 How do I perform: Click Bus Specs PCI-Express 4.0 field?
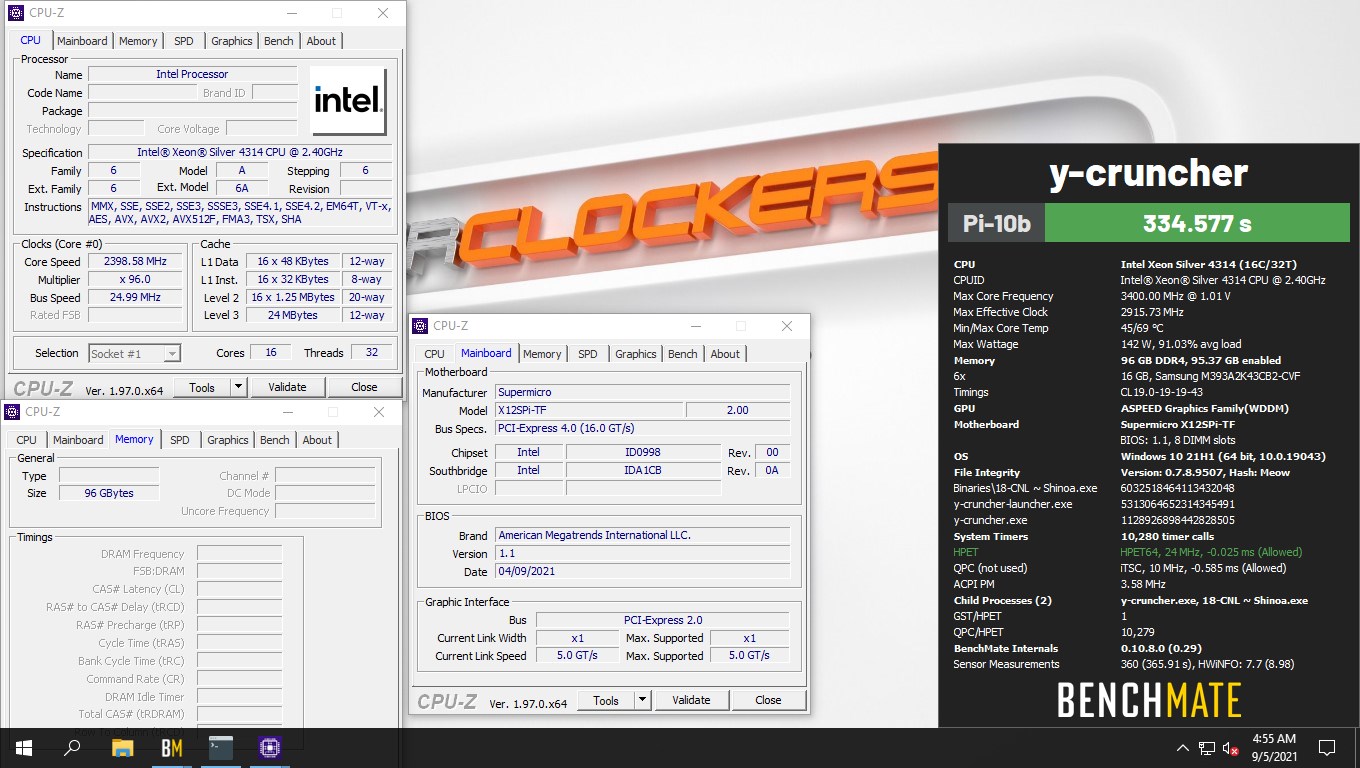[642, 428]
